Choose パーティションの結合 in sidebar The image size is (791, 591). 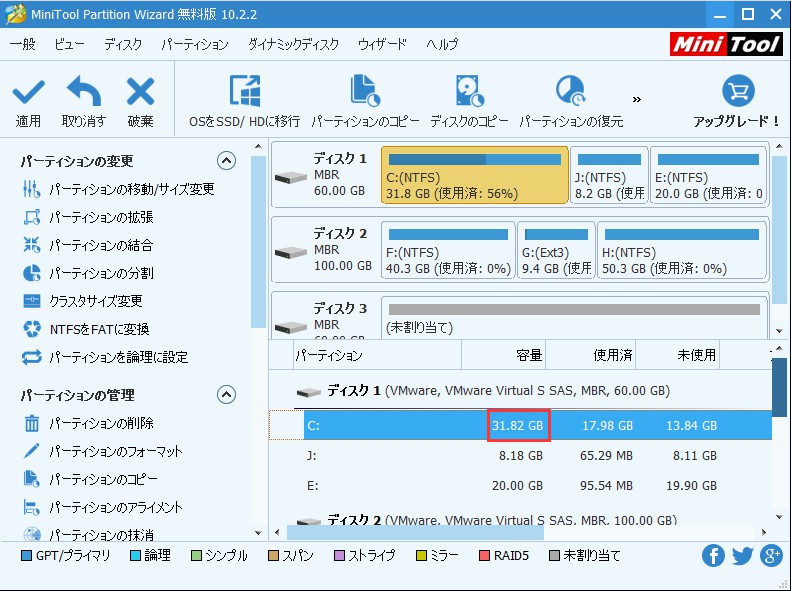88,245
